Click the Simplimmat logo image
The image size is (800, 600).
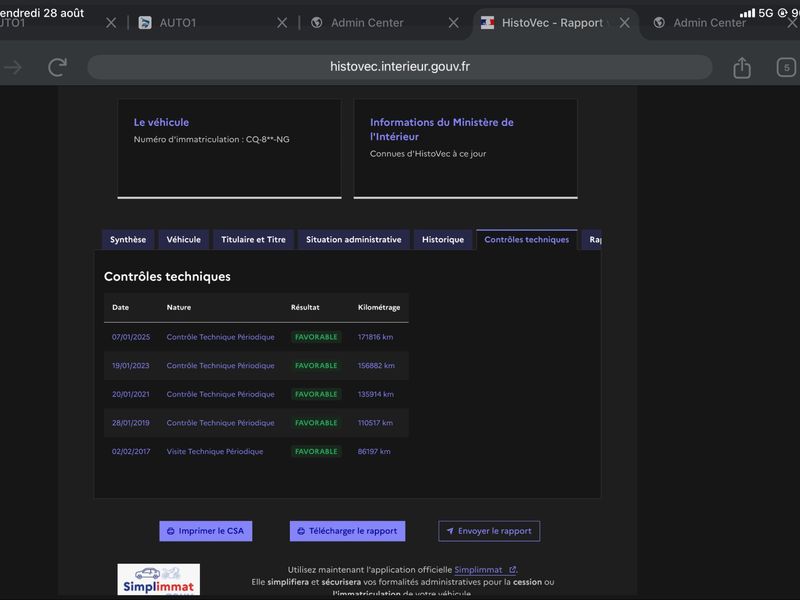pyautogui.click(x=159, y=579)
